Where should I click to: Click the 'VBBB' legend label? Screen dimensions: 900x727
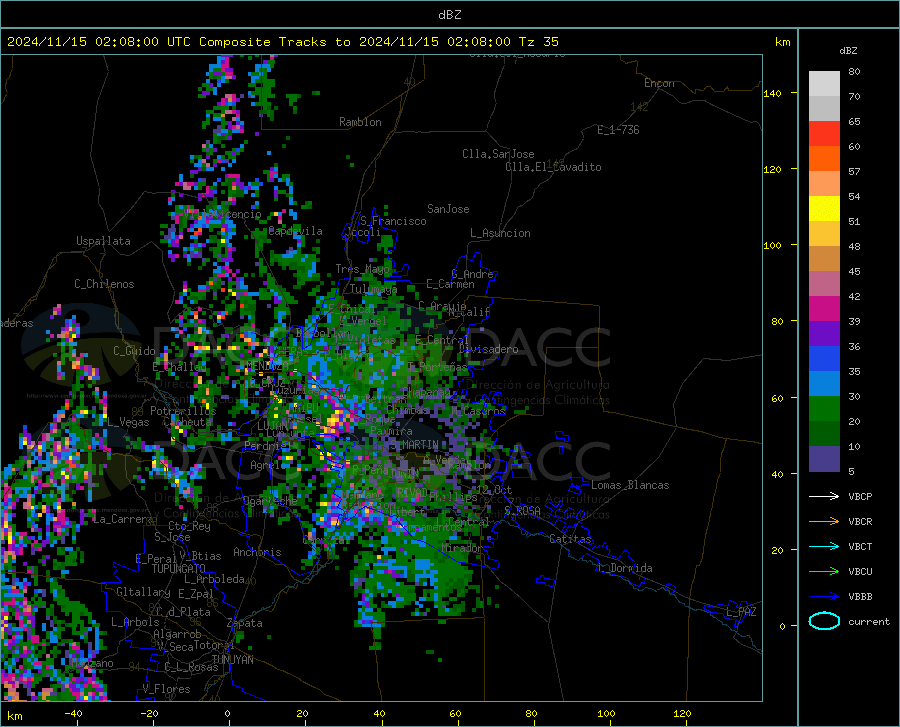[x=860, y=596]
